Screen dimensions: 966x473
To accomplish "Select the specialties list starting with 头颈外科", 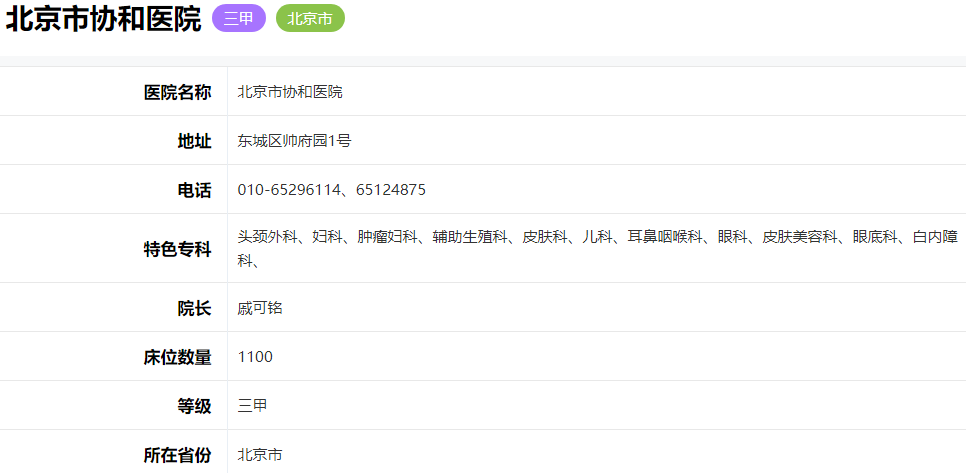I will [x=598, y=249].
